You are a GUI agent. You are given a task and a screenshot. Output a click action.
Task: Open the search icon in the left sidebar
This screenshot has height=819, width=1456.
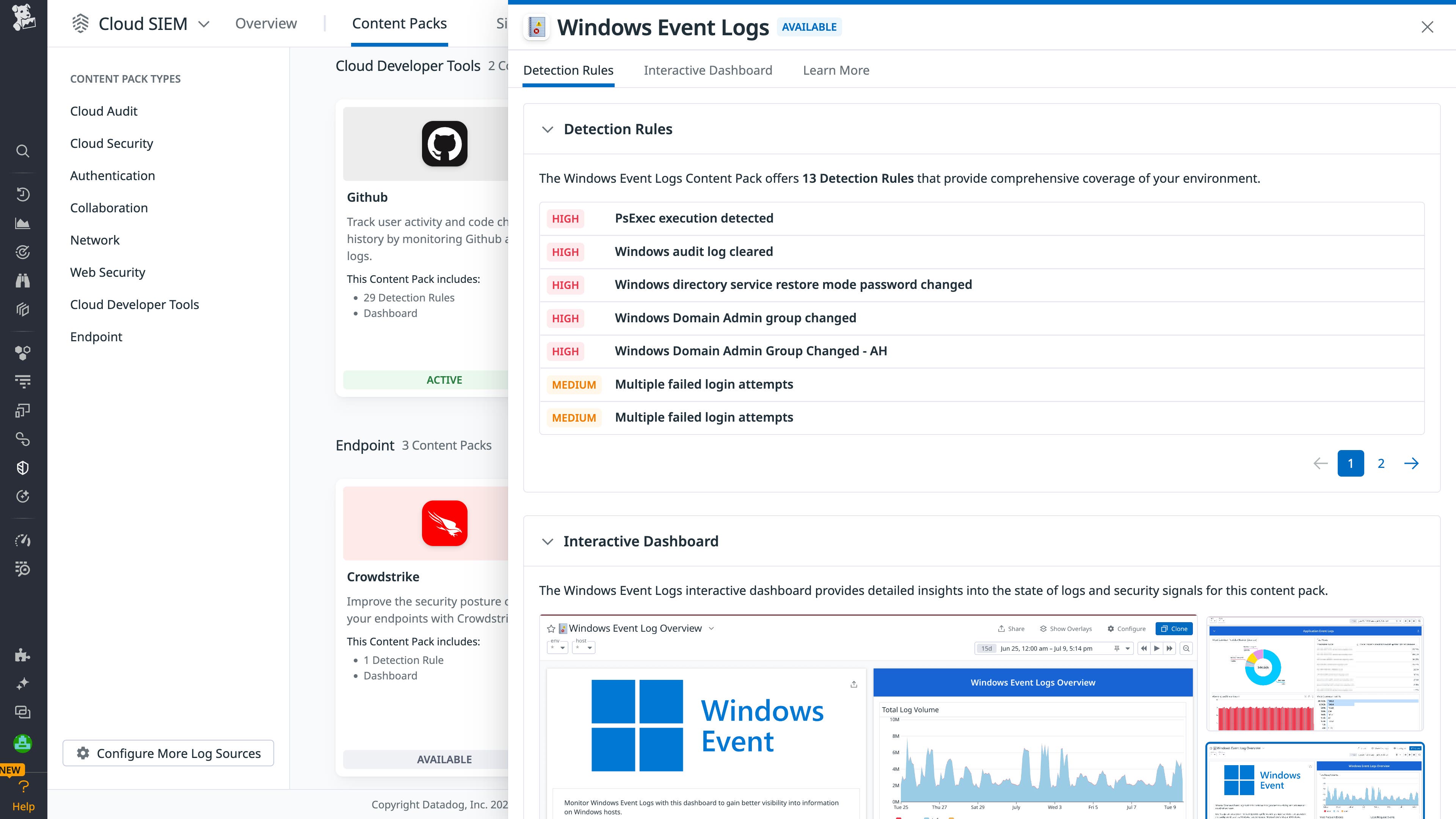point(23,151)
